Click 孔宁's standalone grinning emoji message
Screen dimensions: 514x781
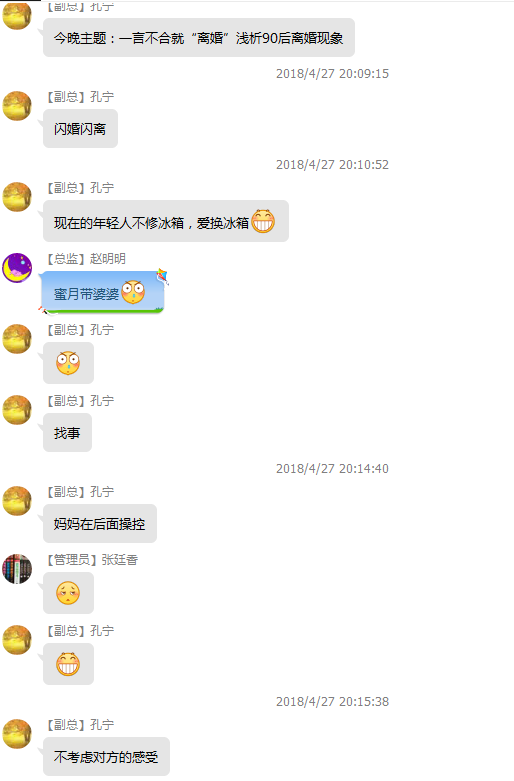click(68, 664)
